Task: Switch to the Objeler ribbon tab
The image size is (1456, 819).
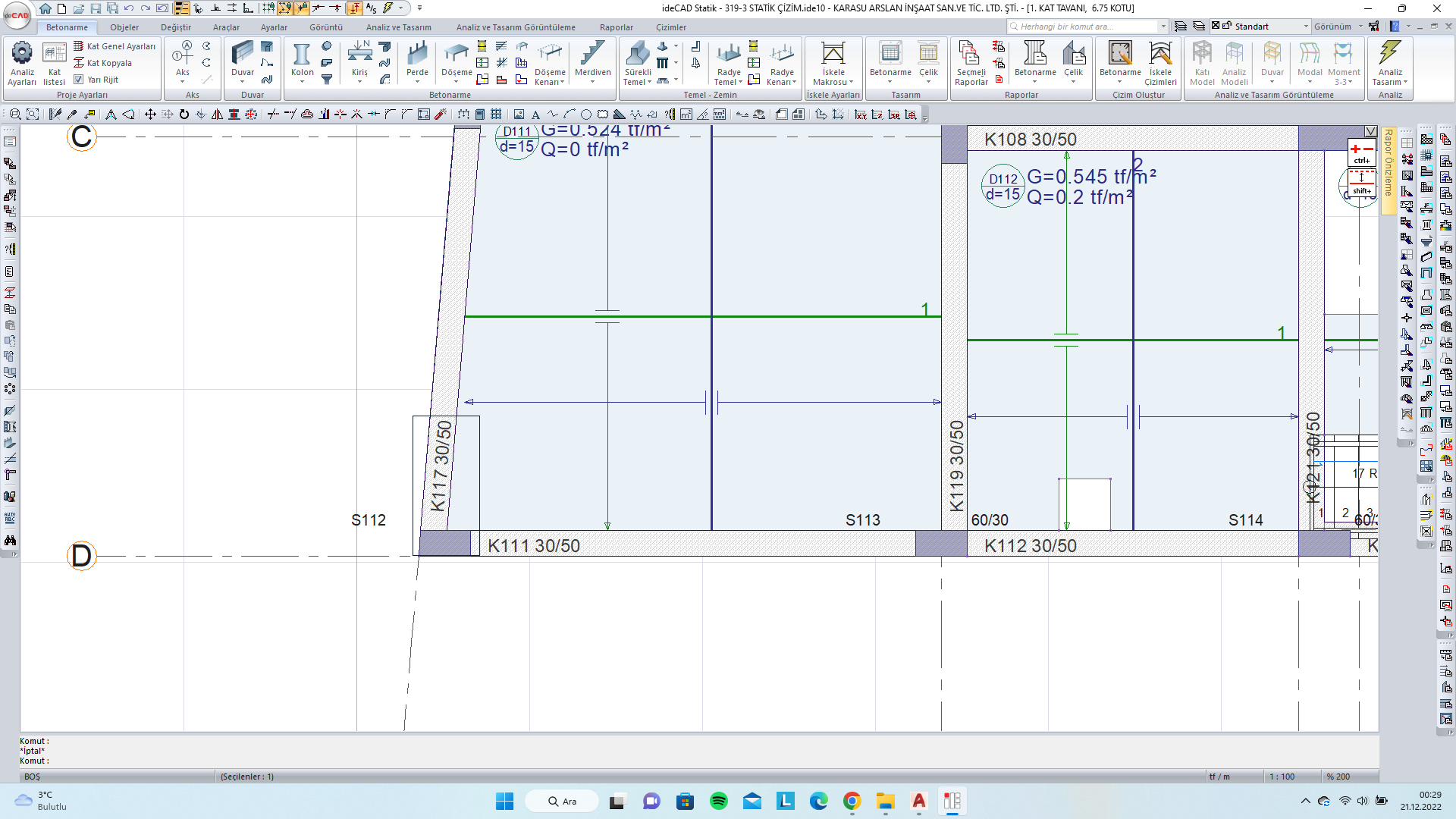Action: (124, 27)
